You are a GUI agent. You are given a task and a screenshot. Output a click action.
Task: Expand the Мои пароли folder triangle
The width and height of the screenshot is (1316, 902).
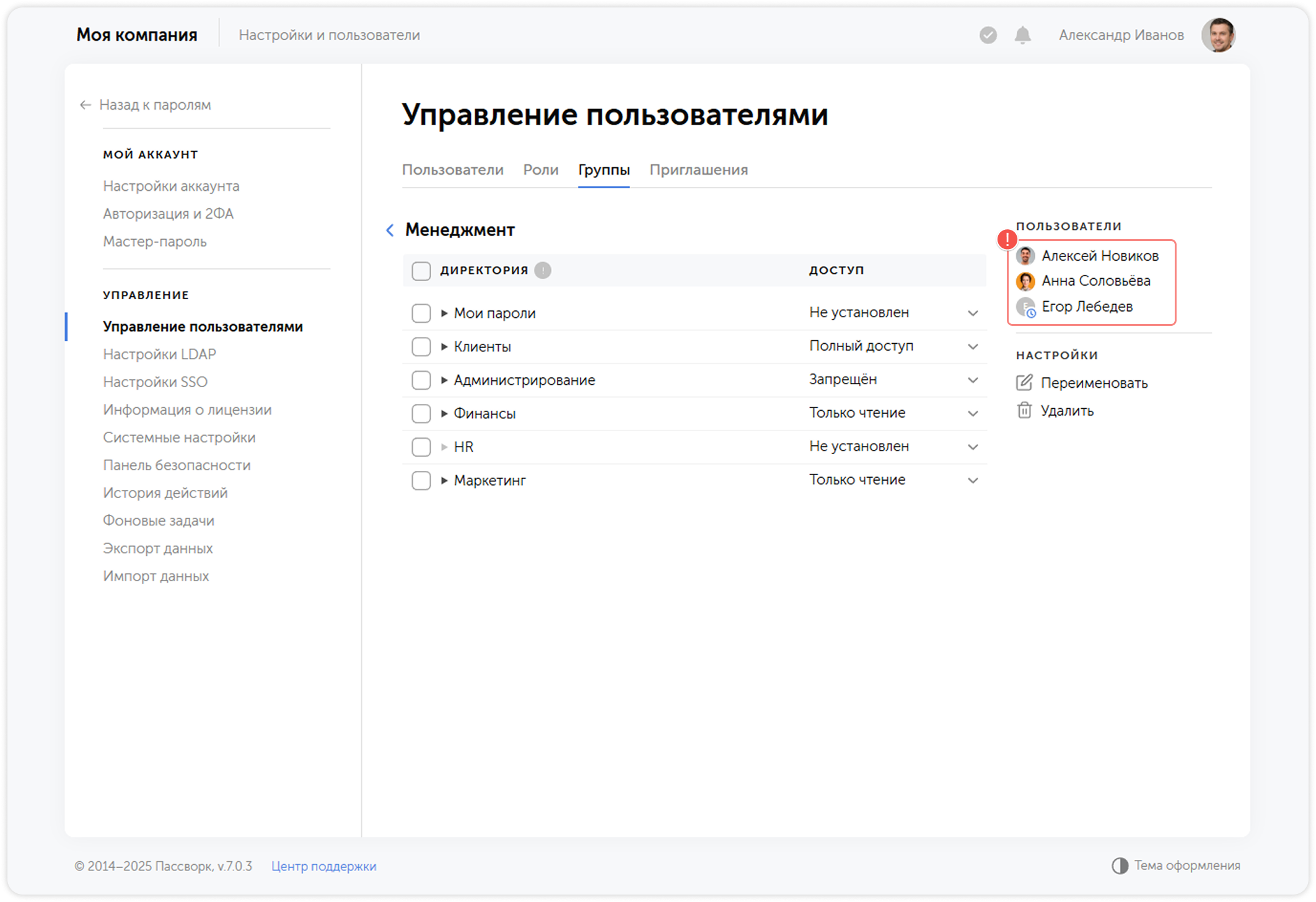pos(444,313)
